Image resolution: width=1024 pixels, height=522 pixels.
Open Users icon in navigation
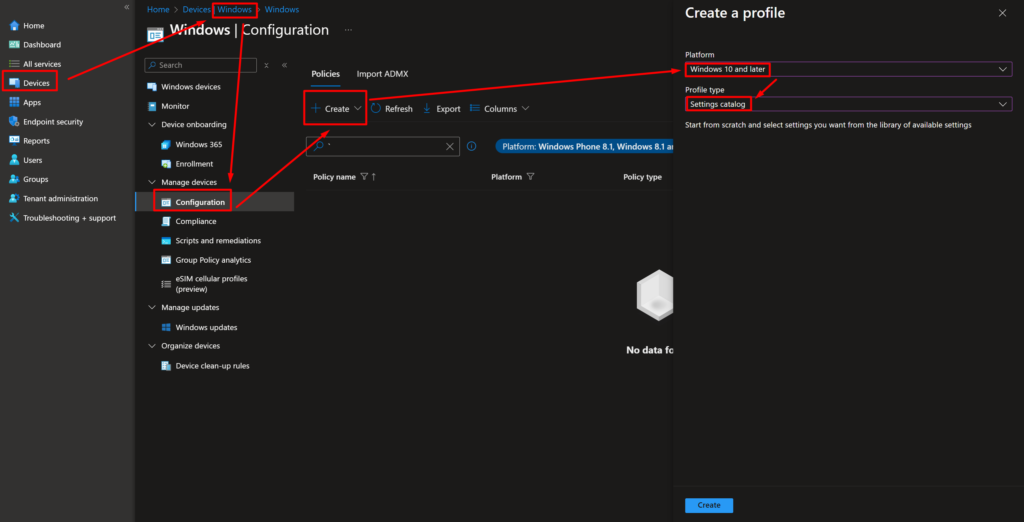tap(14, 160)
